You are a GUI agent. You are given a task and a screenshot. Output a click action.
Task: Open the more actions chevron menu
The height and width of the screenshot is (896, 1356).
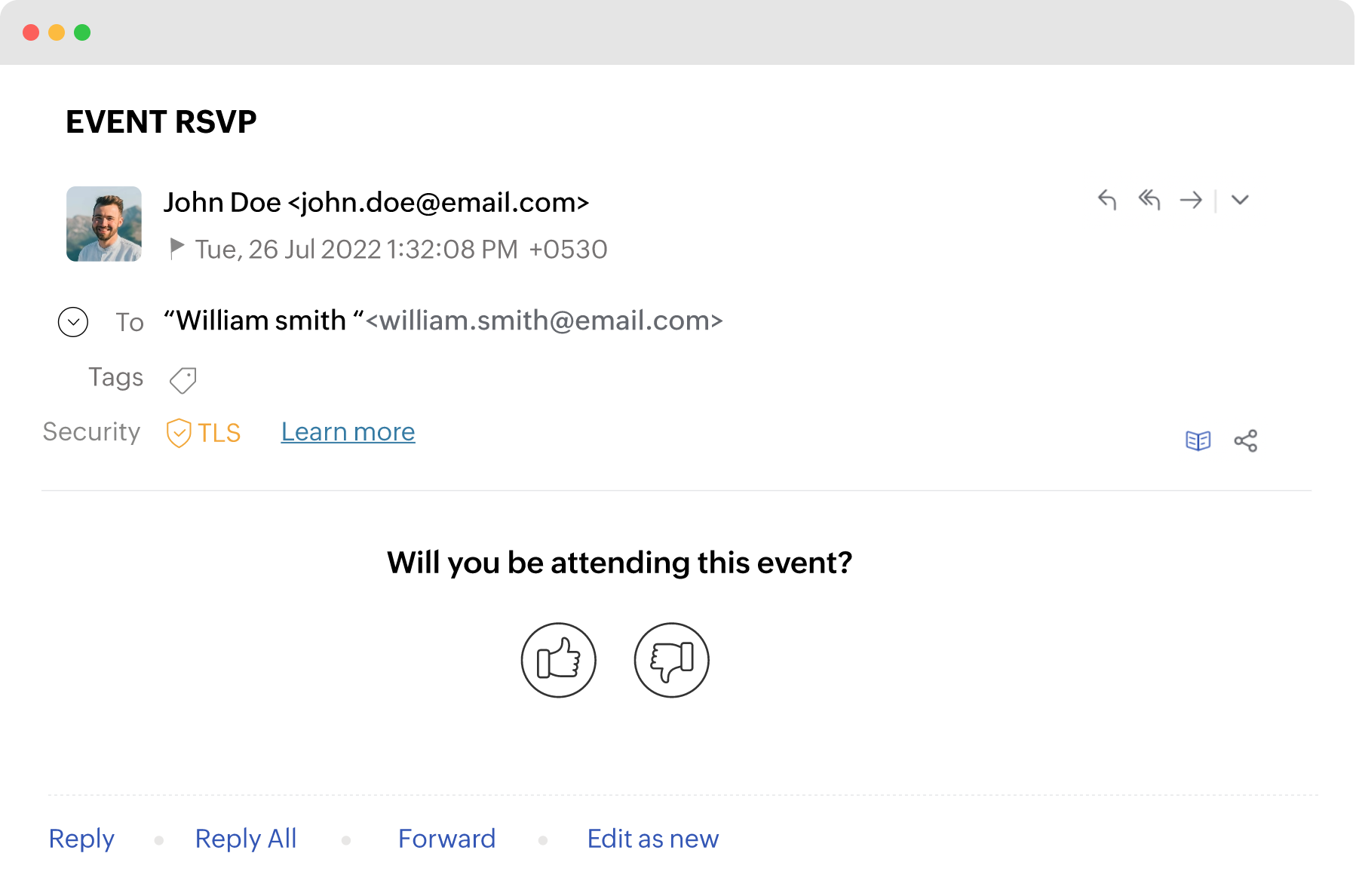pos(1240,200)
